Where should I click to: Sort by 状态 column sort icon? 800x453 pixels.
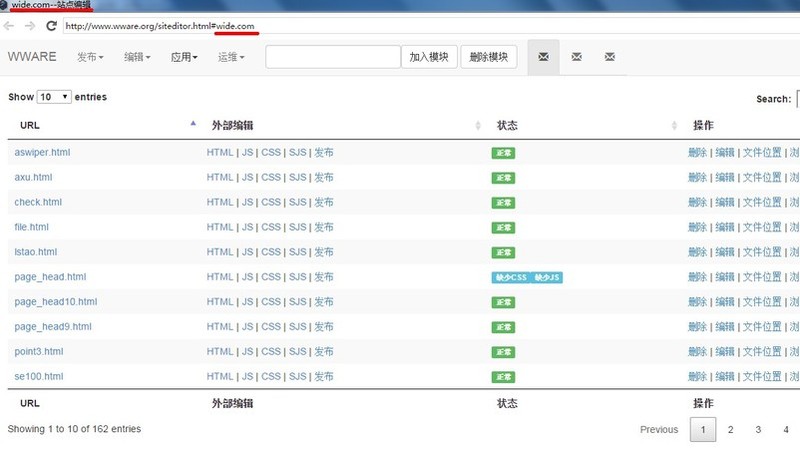click(x=674, y=125)
